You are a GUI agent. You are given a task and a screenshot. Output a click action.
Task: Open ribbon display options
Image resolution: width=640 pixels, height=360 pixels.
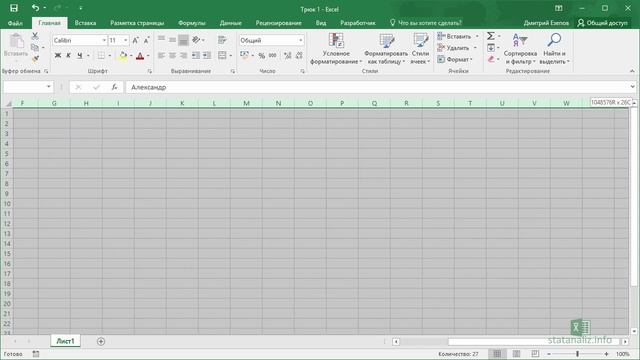click(559, 8)
